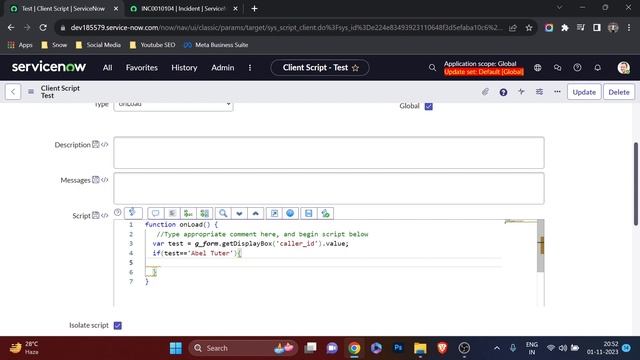Click the save icon in script toolbar

pyautogui.click(x=309, y=213)
